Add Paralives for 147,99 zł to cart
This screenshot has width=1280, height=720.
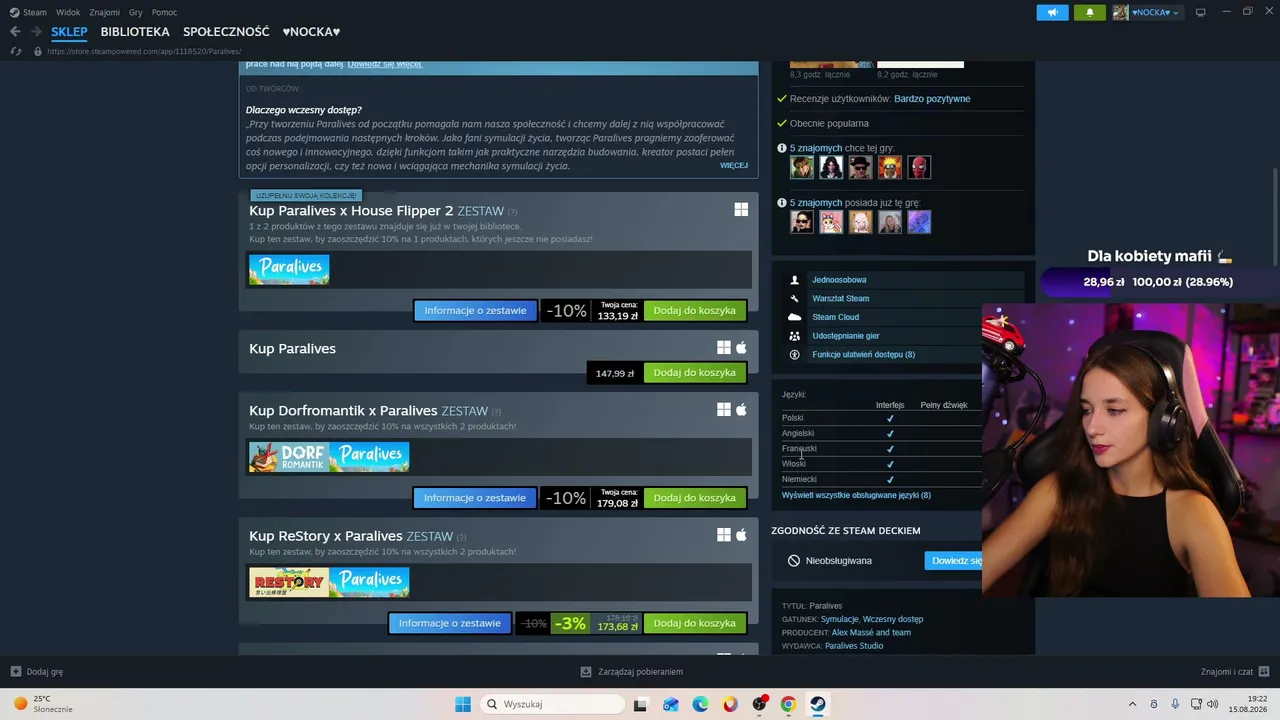click(x=695, y=373)
